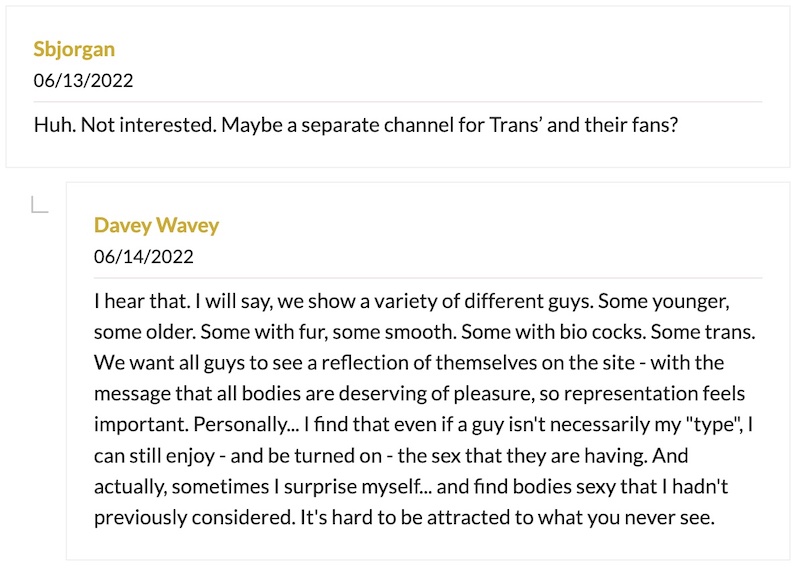The height and width of the screenshot is (568, 800).
Task: Click the line starting "can still enjoy"
Action: (391, 456)
